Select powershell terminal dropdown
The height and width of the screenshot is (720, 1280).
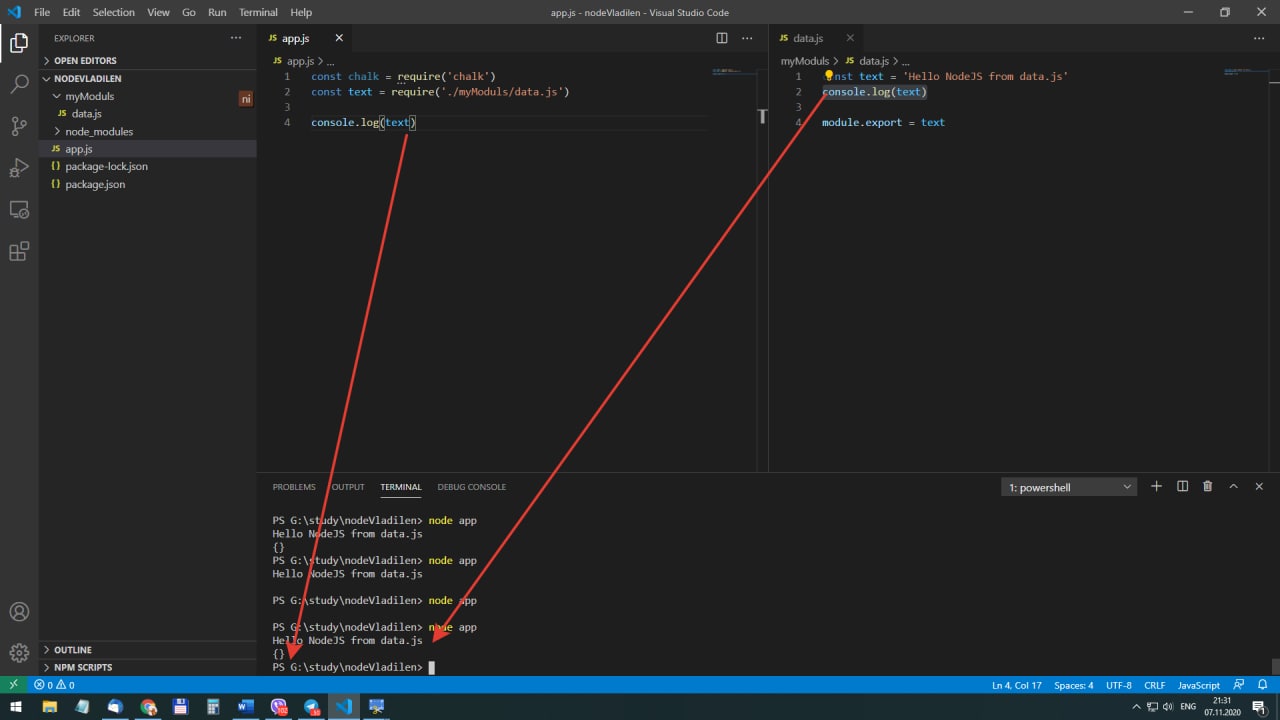tap(1069, 487)
